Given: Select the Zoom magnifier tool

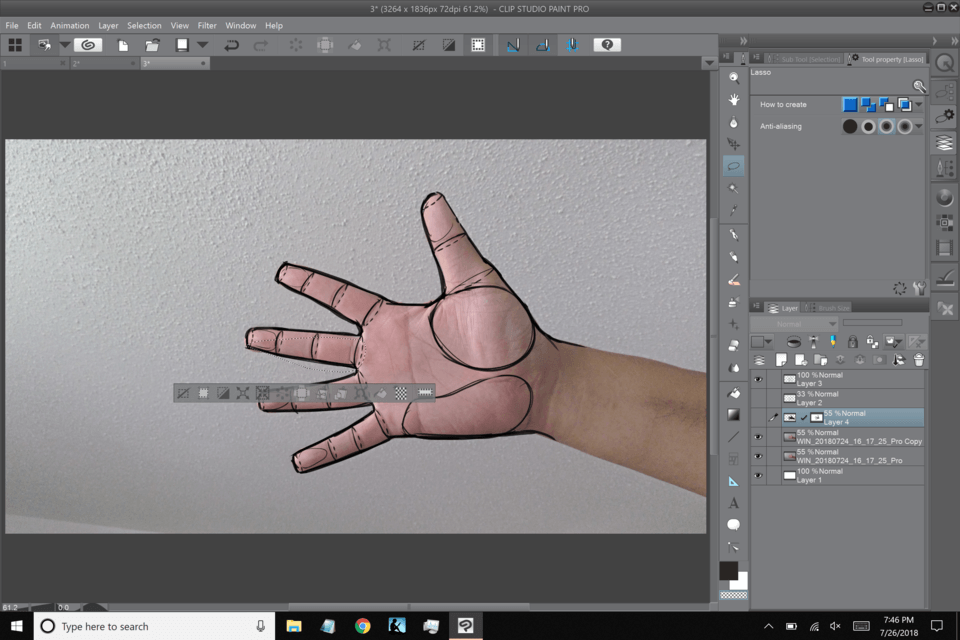Looking at the screenshot, I should coord(734,77).
